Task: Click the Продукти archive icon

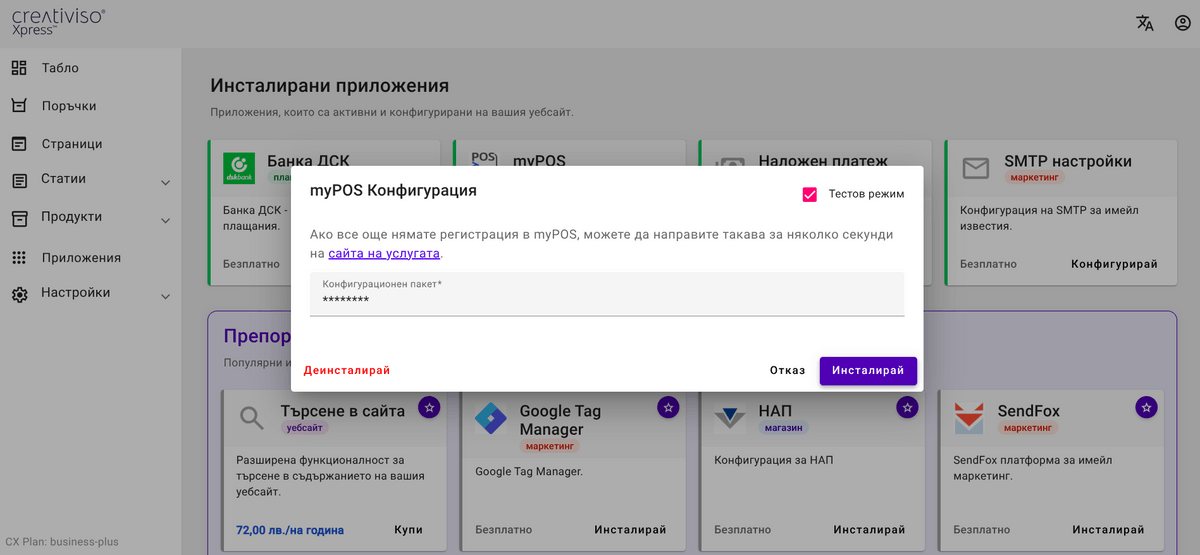Action: click(x=19, y=218)
